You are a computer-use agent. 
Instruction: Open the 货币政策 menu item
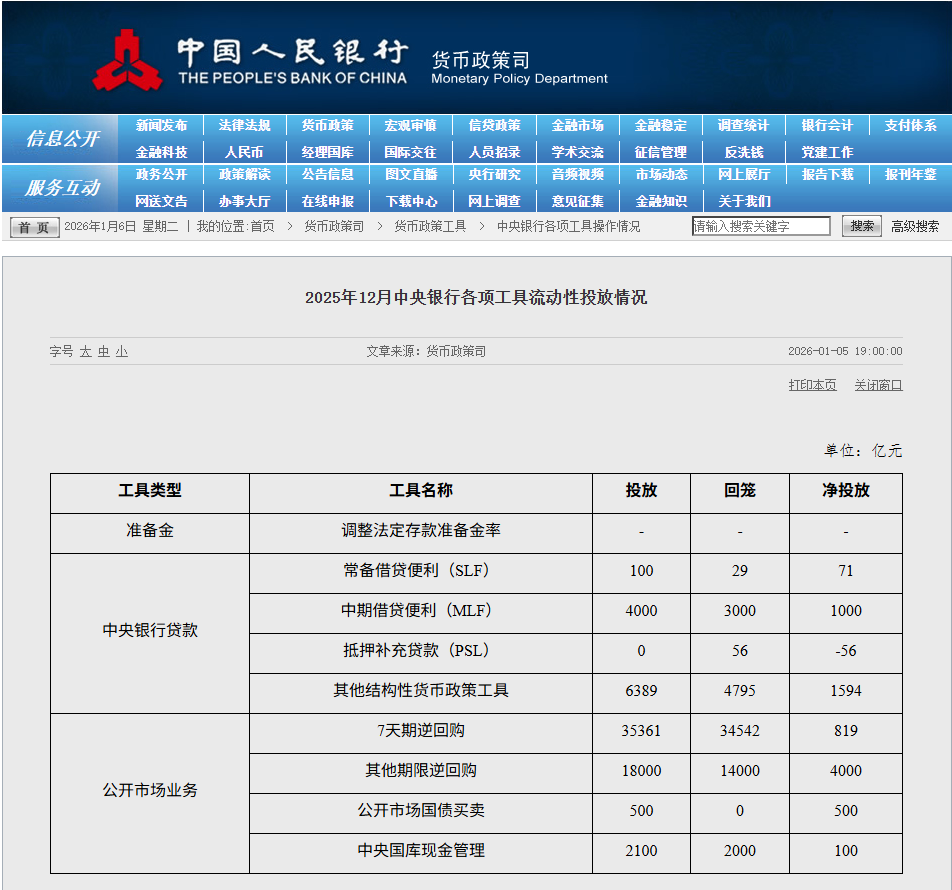[x=327, y=126]
